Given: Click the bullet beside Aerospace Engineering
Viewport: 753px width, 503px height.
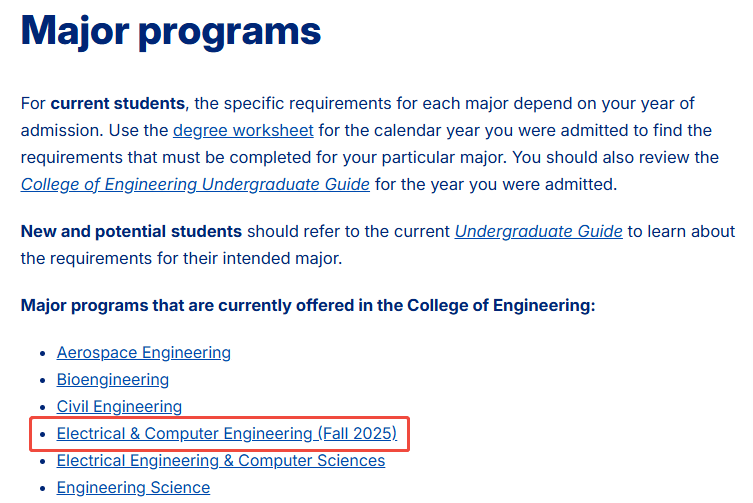Looking at the screenshot, I should (x=43, y=354).
